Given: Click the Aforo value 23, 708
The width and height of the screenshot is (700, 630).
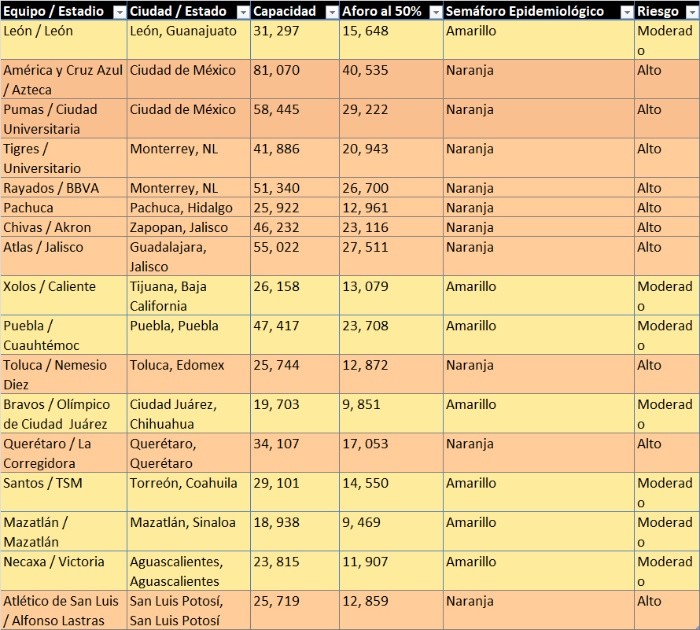Looking at the screenshot, I should (389, 326).
